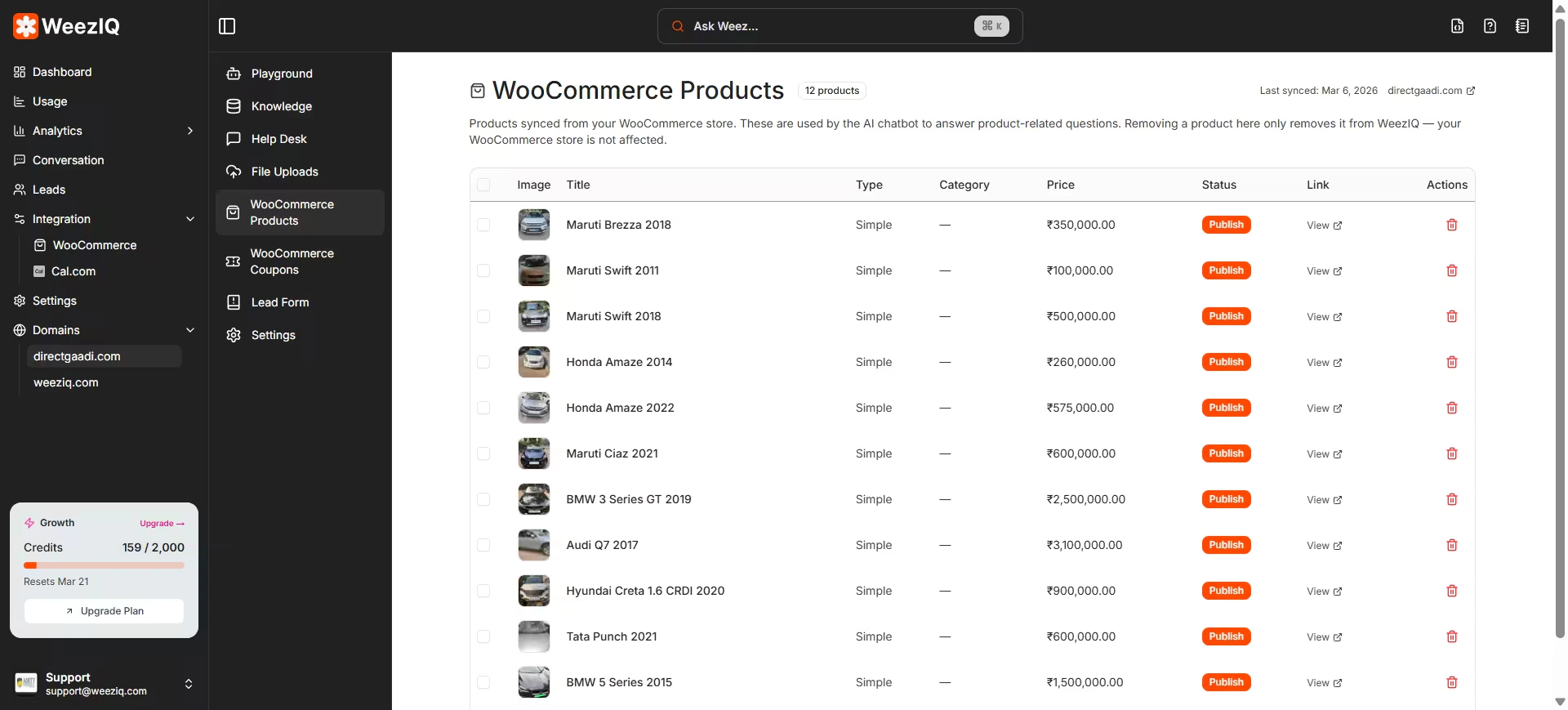Focus the Ask Weez search field
The width and height of the screenshot is (1568, 710).
point(840,26)
